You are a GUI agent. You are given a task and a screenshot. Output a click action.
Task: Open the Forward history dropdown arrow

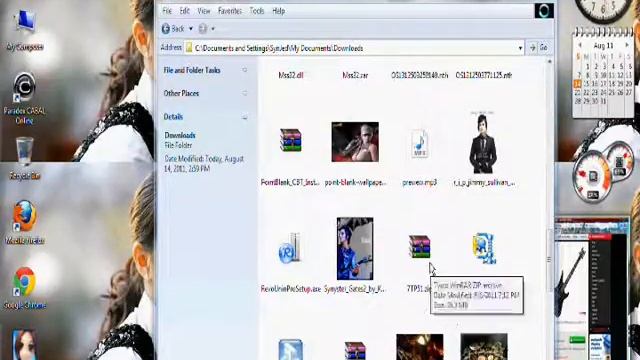coord(213,29)
